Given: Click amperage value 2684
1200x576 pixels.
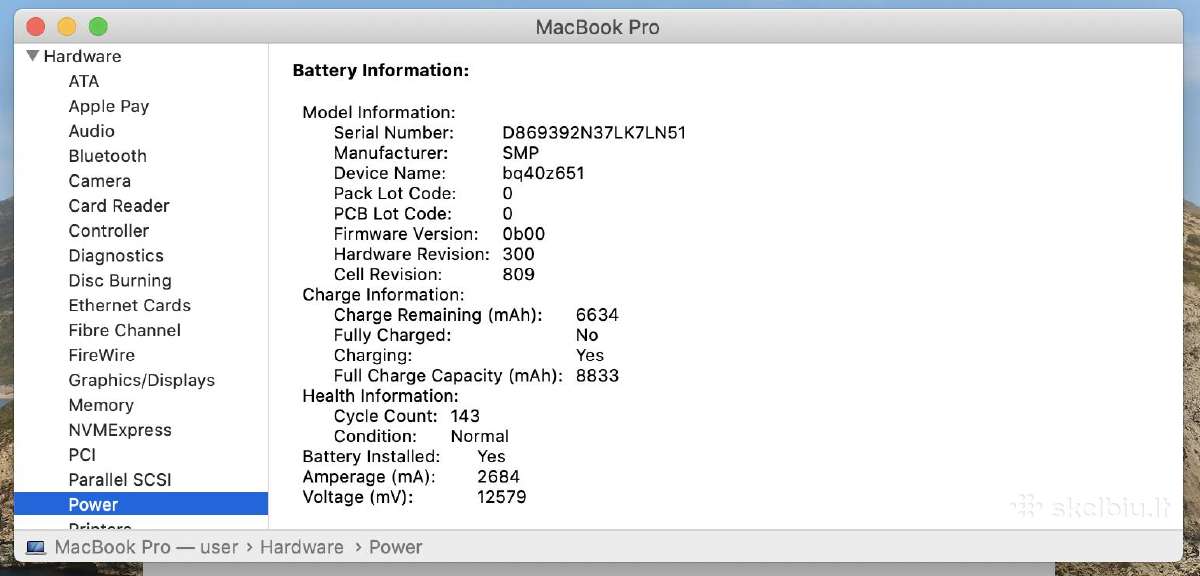Looking at the screenshot, I should tap(498, 477).
